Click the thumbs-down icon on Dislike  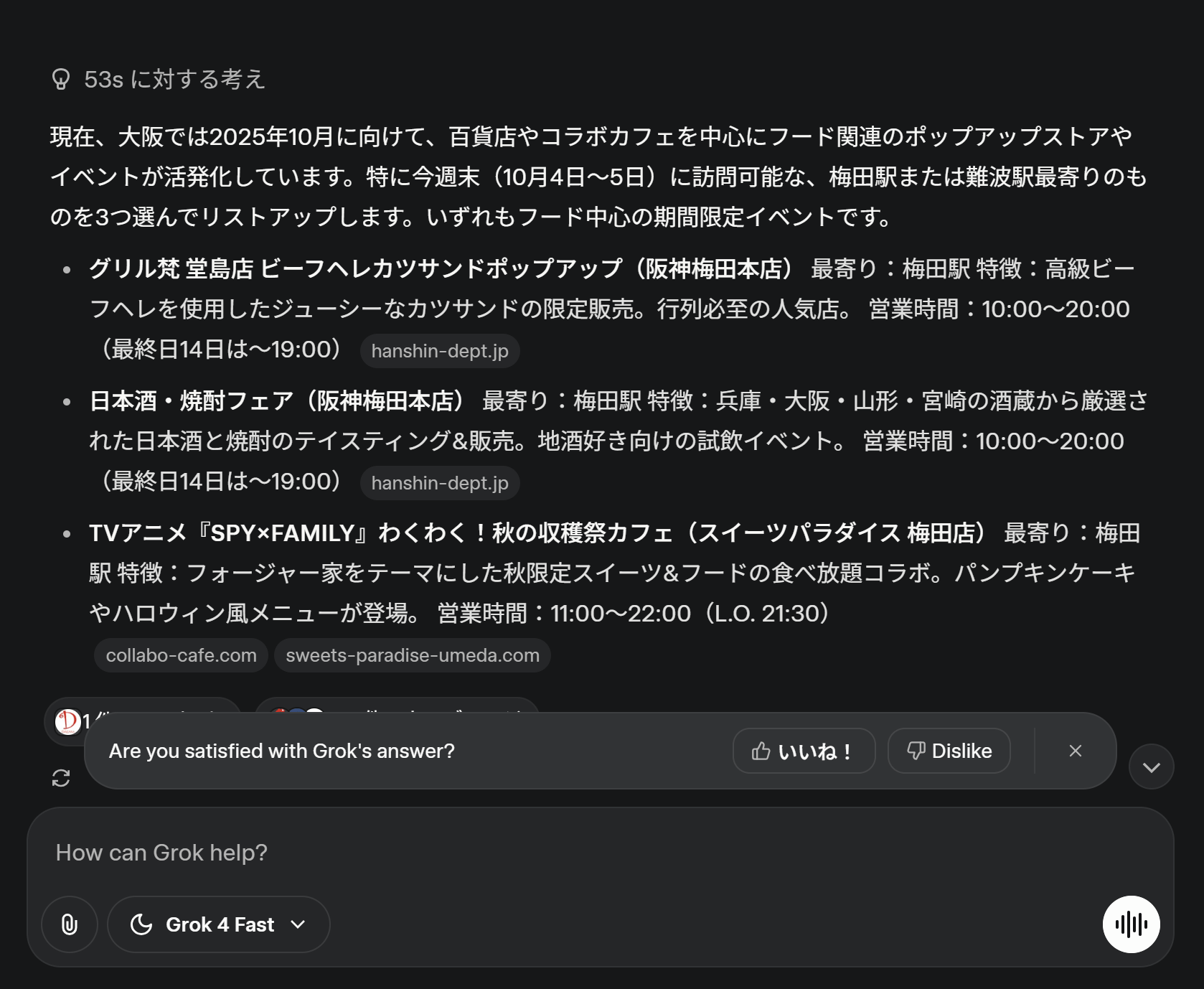tap(916, 751)
